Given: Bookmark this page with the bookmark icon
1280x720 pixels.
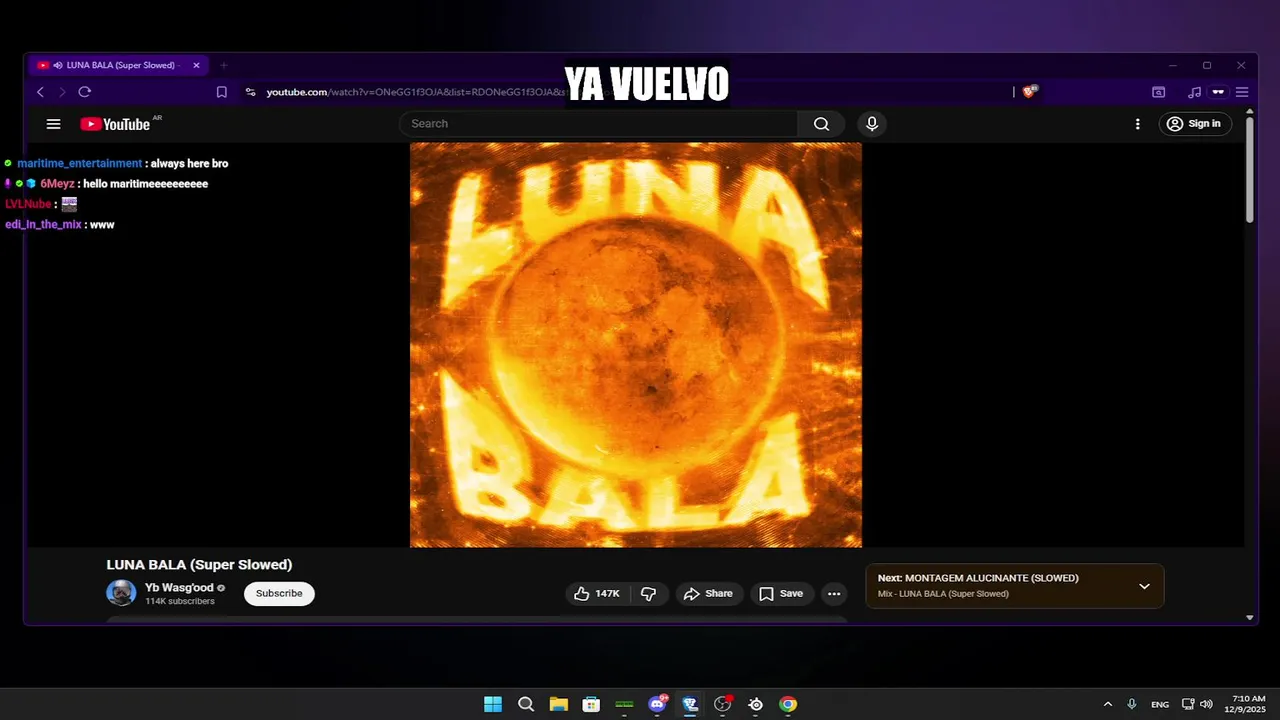Looking at the screenshot, I should pos(222,92).
